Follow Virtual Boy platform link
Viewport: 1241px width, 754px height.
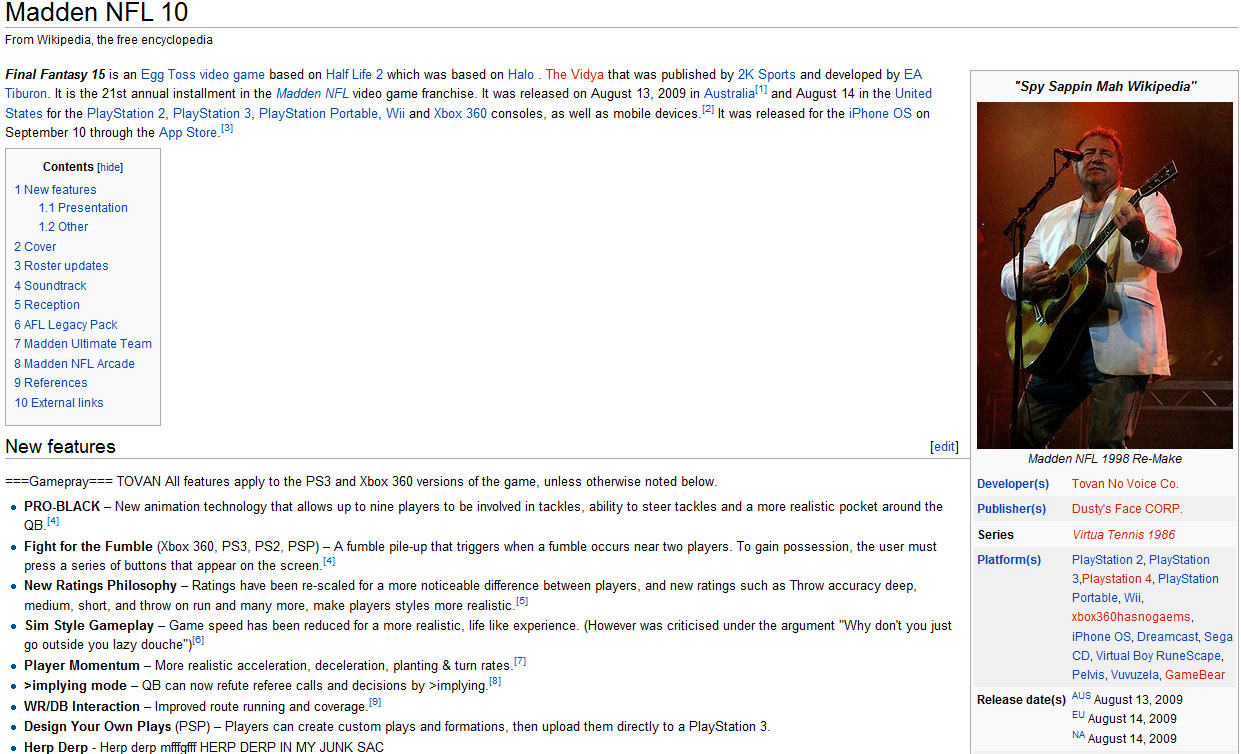click(x=1125, y=656)
